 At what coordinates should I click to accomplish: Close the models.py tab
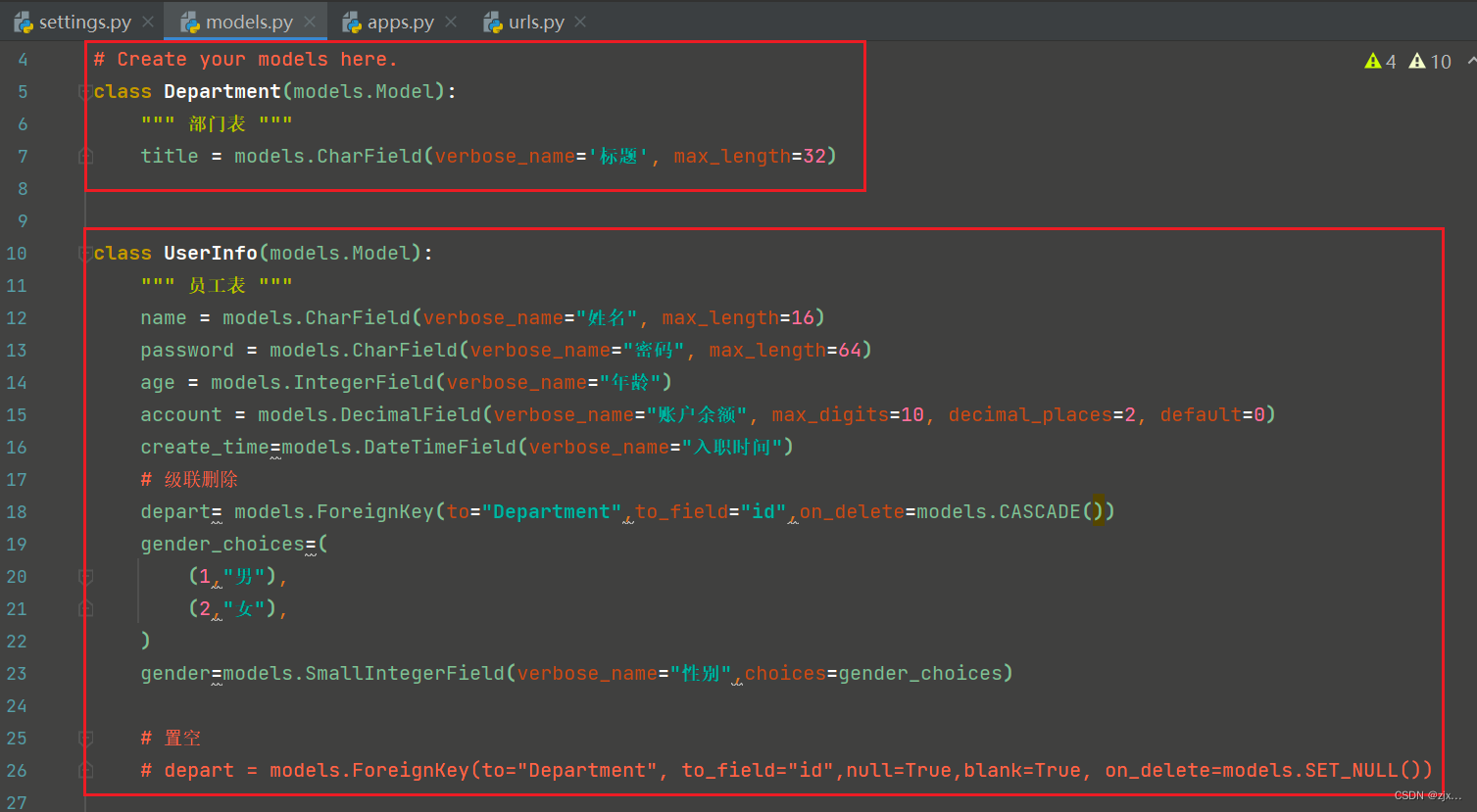310,22
